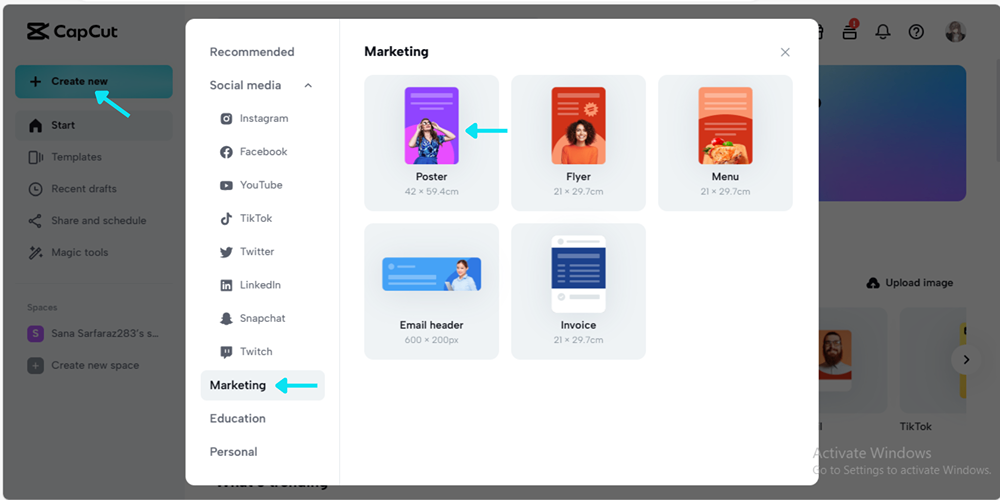Screen dimensions: 1000x500
Task: Click the clock icon for Recent drafts
Action: pos(36,189)
